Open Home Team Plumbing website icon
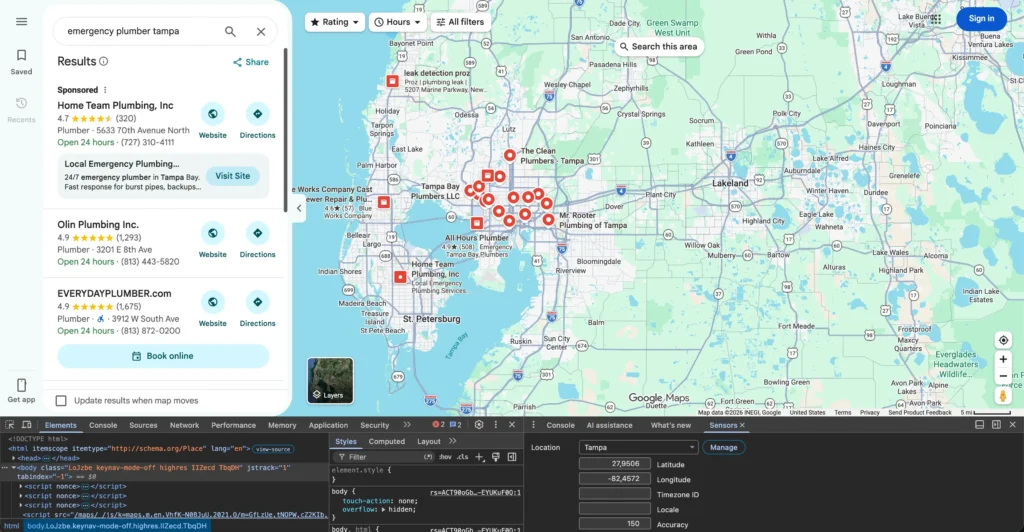Image resolution: width=1024 pixels, height=532 pixels. 212,114
